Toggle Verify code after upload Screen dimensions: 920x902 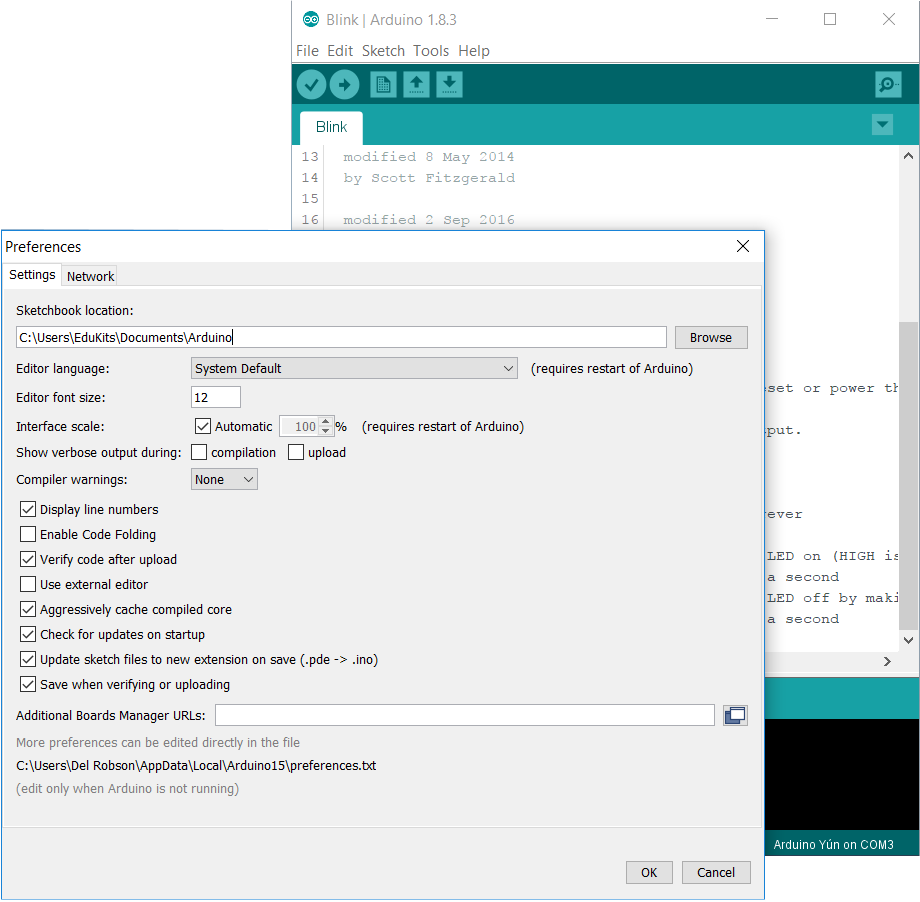(x=28, y=559)
